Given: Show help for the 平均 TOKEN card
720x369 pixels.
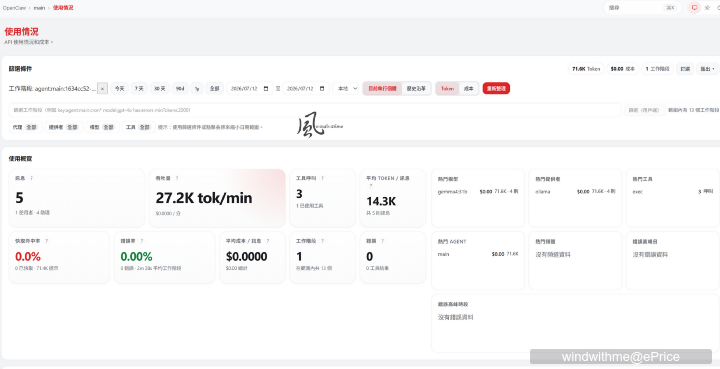Looking at the screenshot, I should [x=371, y=185].
